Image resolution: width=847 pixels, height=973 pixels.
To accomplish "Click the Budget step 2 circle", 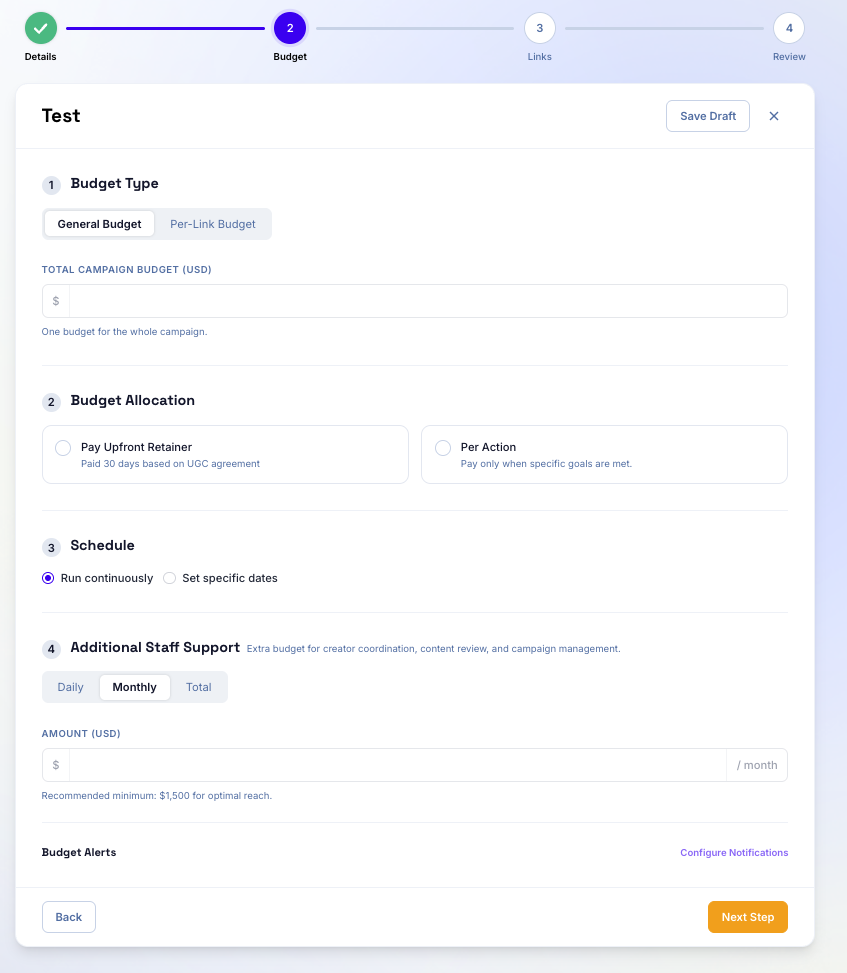I will click(x=290, y=29).
